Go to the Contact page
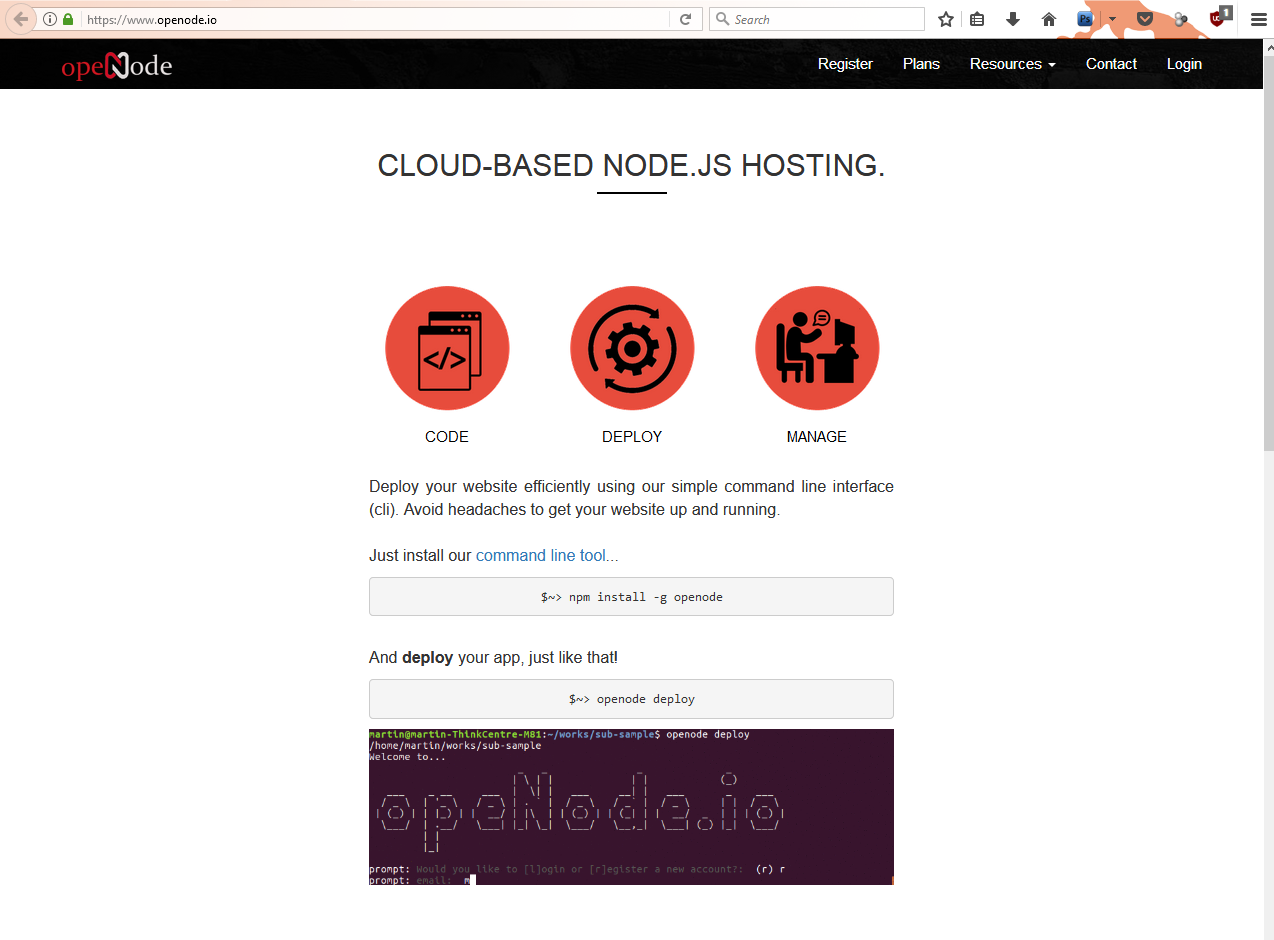Image resolution: width=1274 pixels, height=940 pixels. click(1111, 64)
